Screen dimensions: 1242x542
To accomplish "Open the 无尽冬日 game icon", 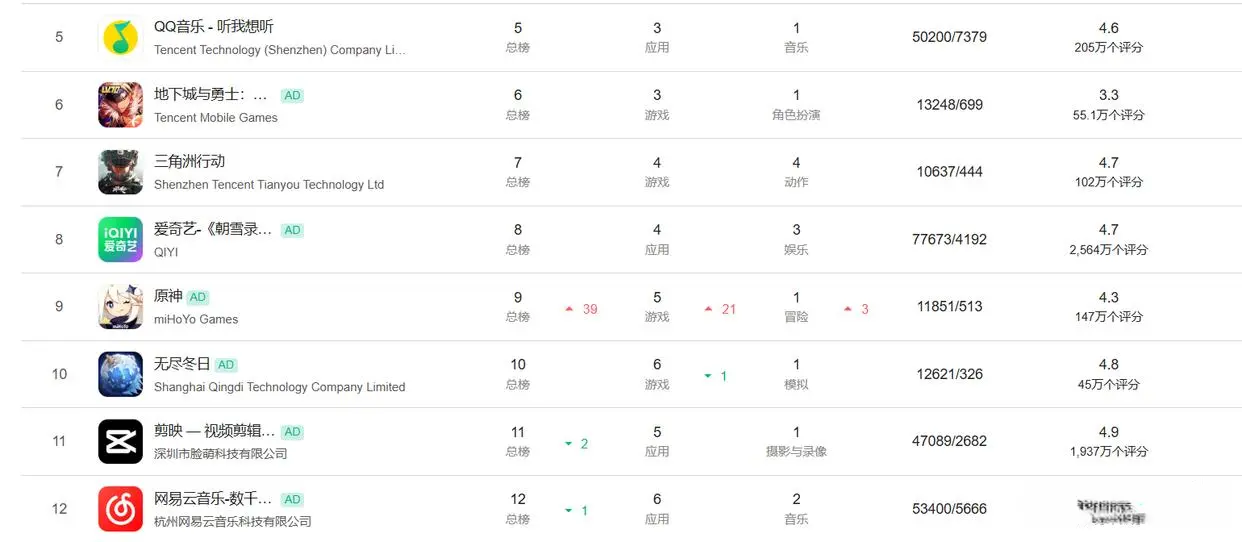I will 120,374.
